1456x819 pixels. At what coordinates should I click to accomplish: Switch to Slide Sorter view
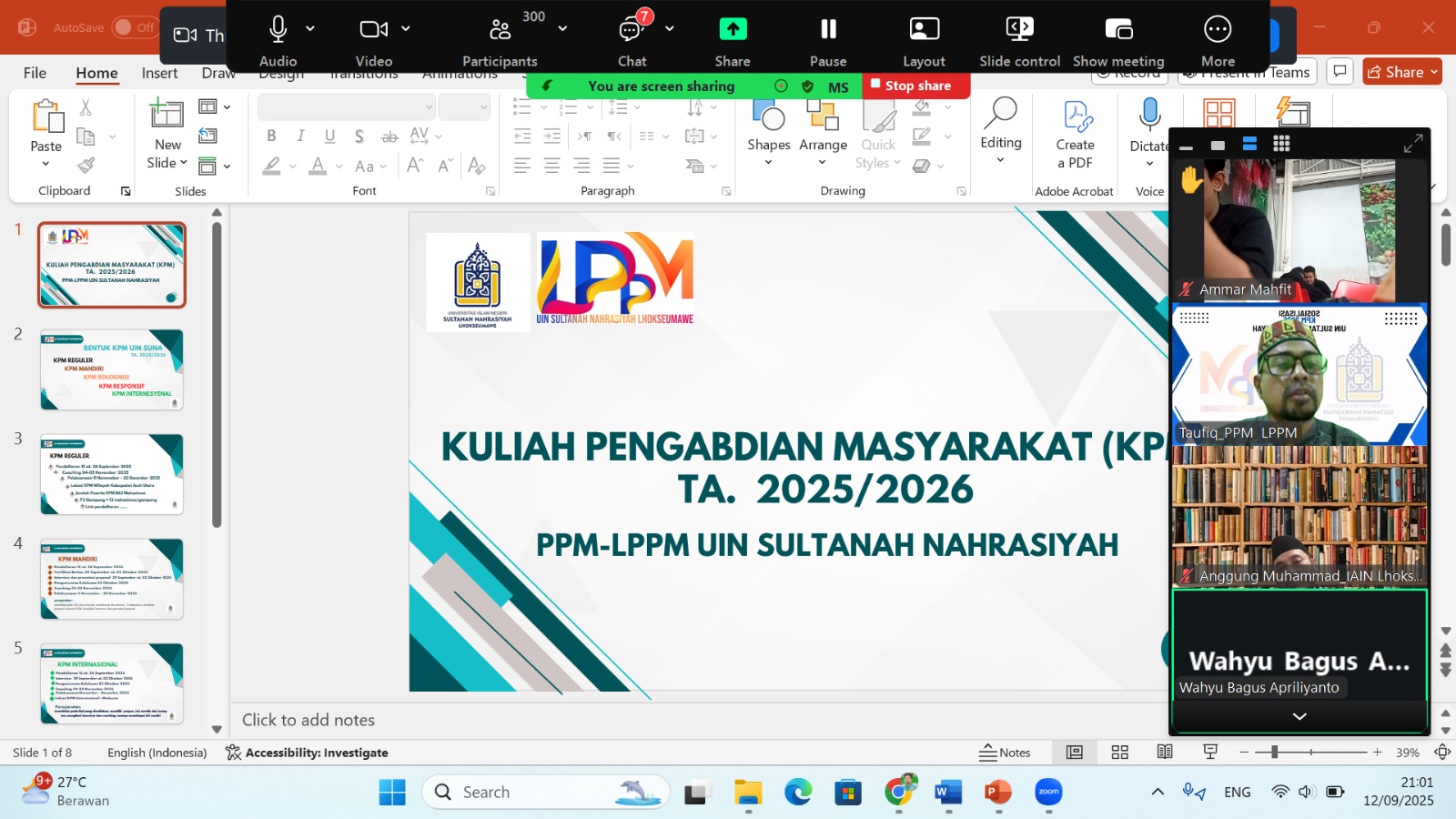pyautogui.click(x=1120, y=753)
